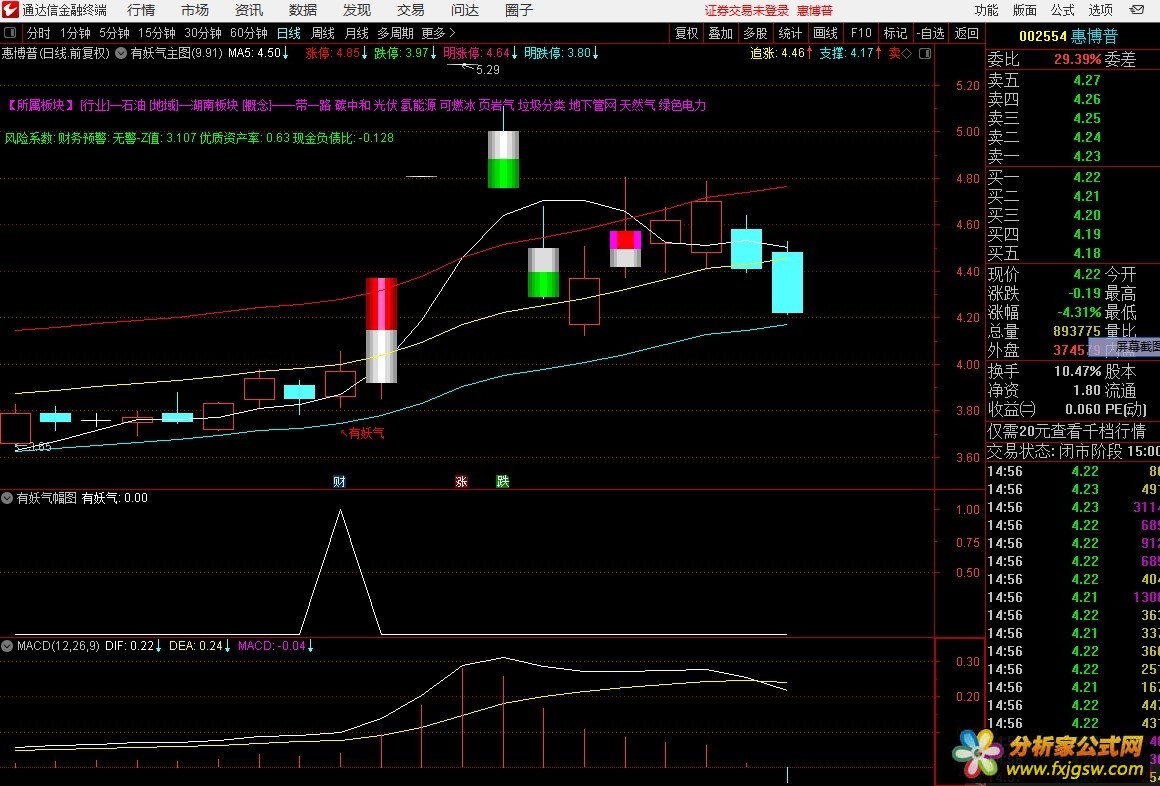This screenshot has width=1160, height=786.
Task: Click the 返回 back button
Action: point(966,33)
